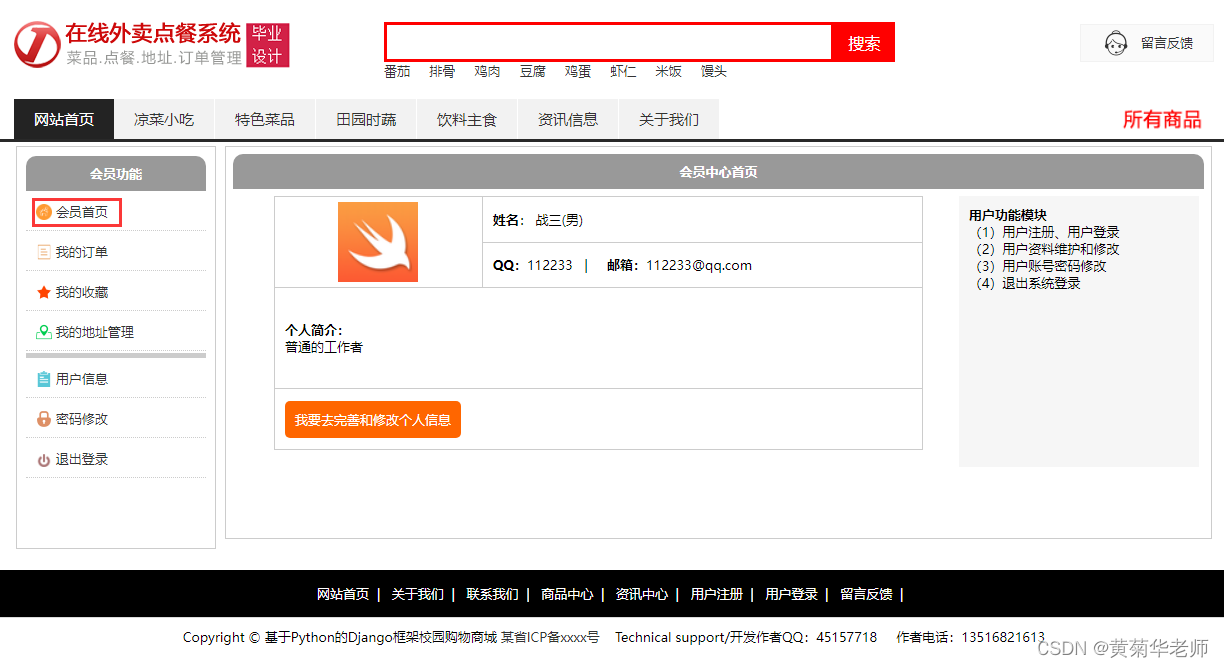Viewport: 1224px width, 668px height.
Task: Click the 会员功能 sidebar header
Action: coord(116,173)
